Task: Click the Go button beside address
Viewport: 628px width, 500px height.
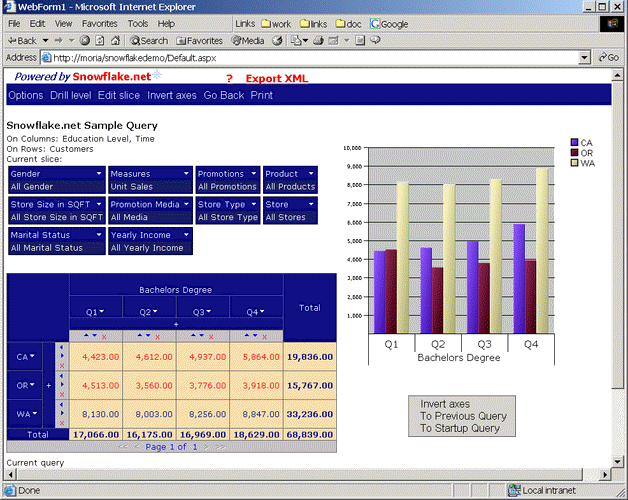Action: click(608, 58)
